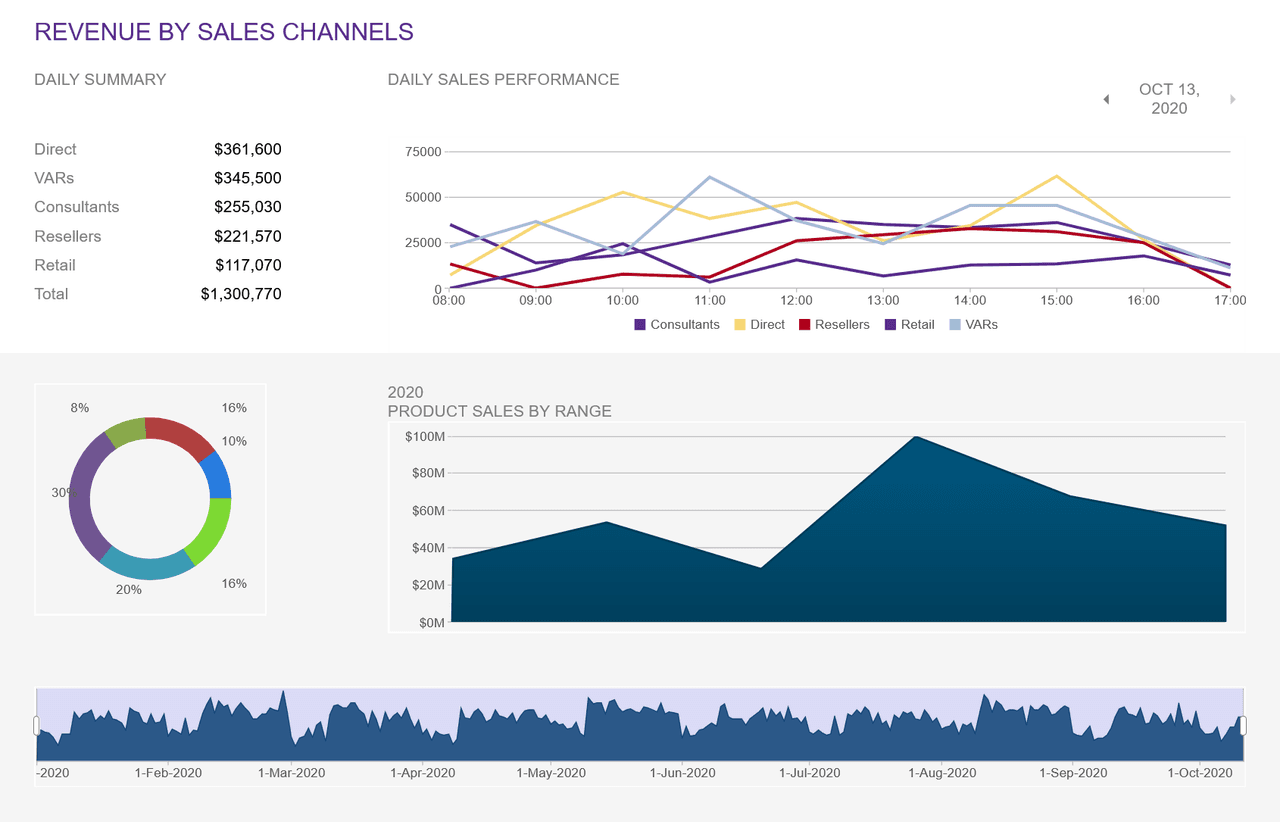This screenshot has width=1280, height=822.
Task: Toggle Consultants legend marker
Action: 640,325
